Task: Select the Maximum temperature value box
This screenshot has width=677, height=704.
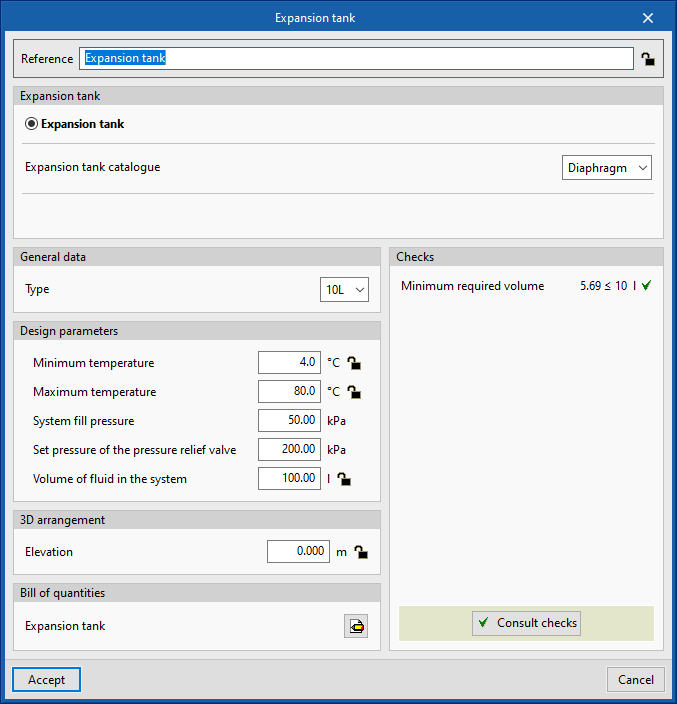Action: click(x=289, y=392)
